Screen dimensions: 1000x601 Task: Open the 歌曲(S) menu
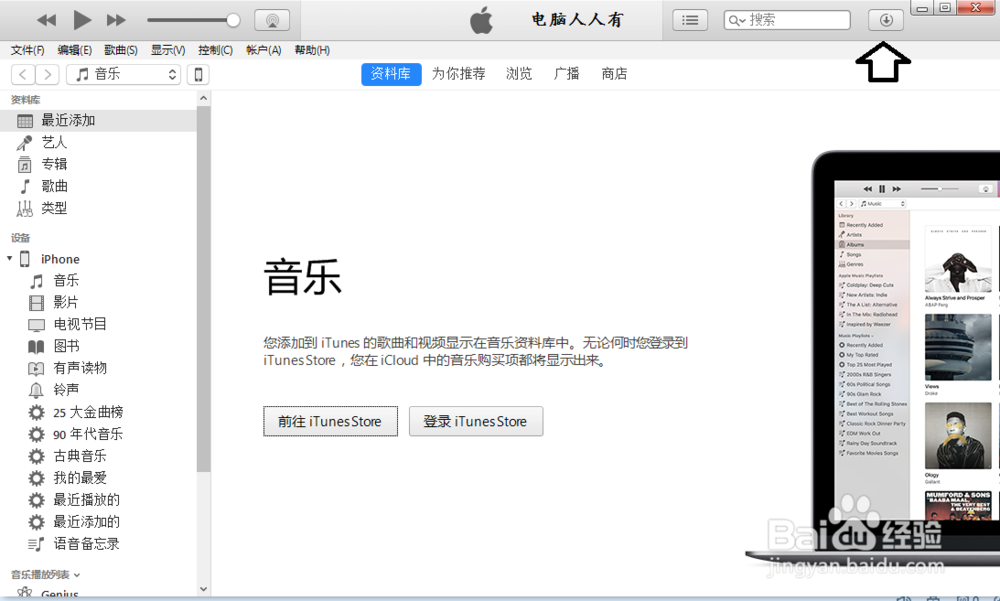[x=121, y=50]
